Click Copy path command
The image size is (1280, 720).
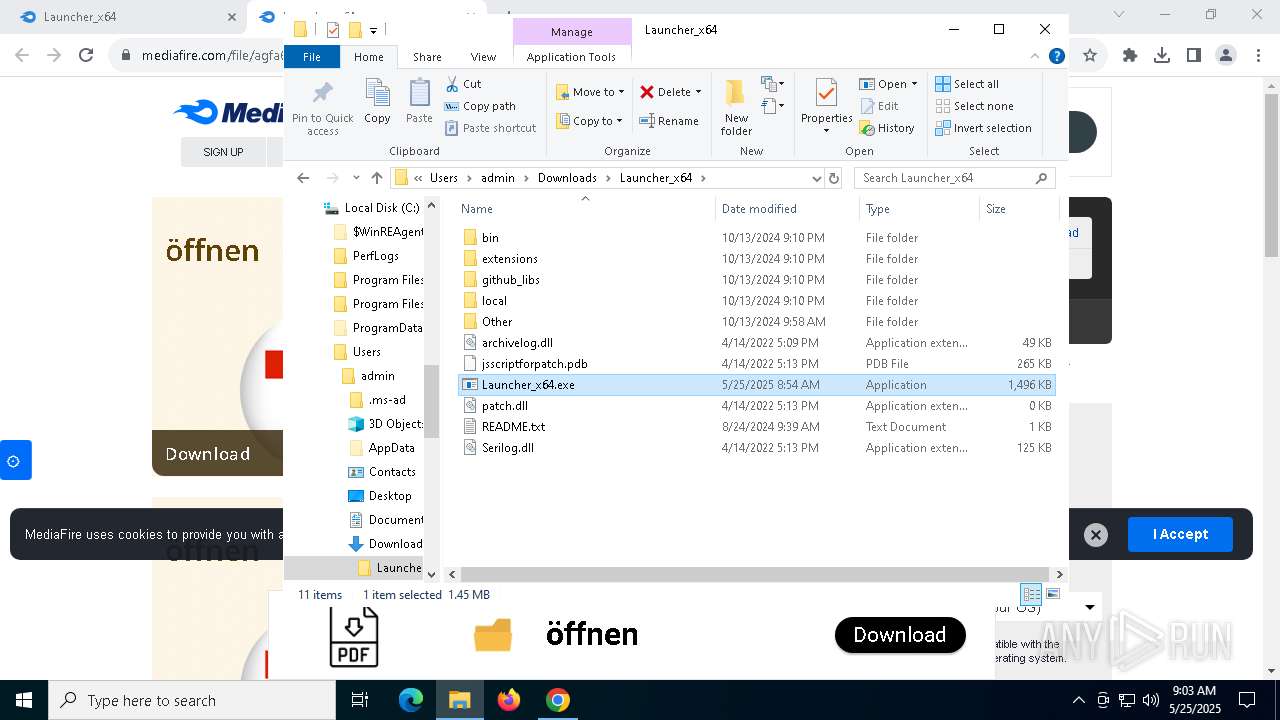tap(480, 106)
